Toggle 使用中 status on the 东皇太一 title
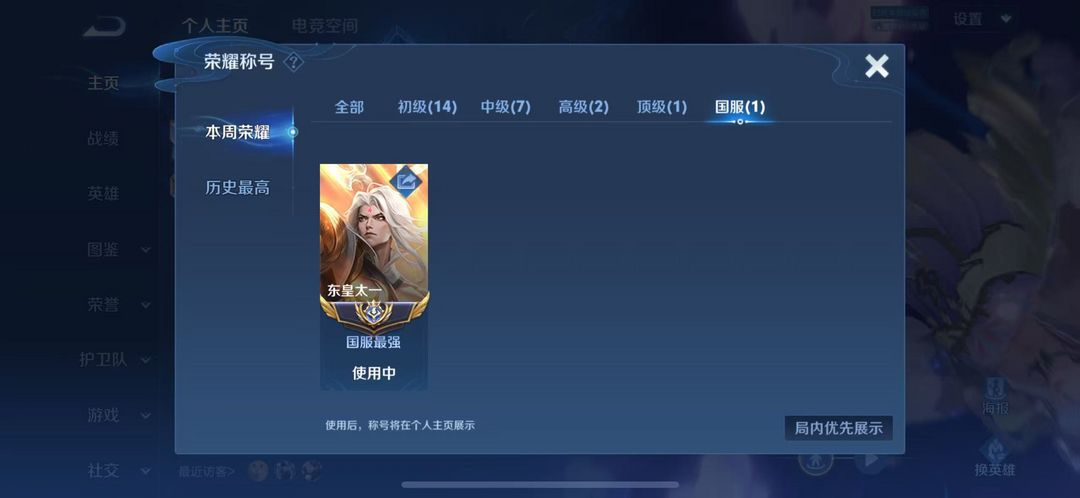This screenshot has width=1080, height=498. point(374,373)
